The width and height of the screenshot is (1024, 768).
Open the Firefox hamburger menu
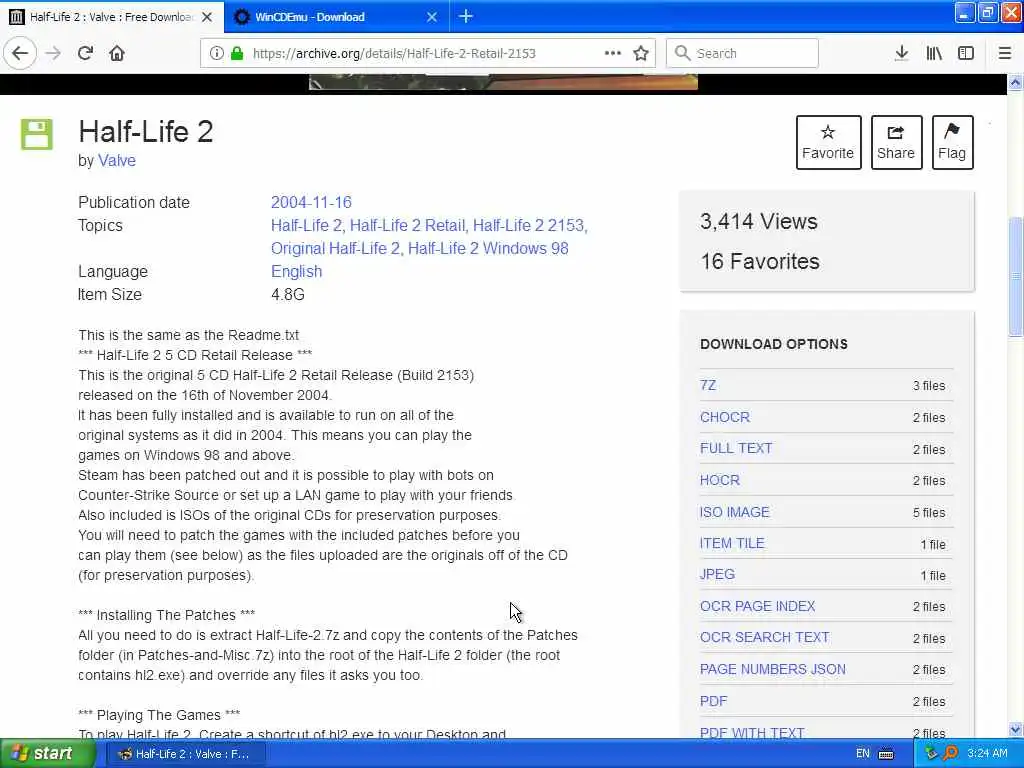(x=1005, y=53)
